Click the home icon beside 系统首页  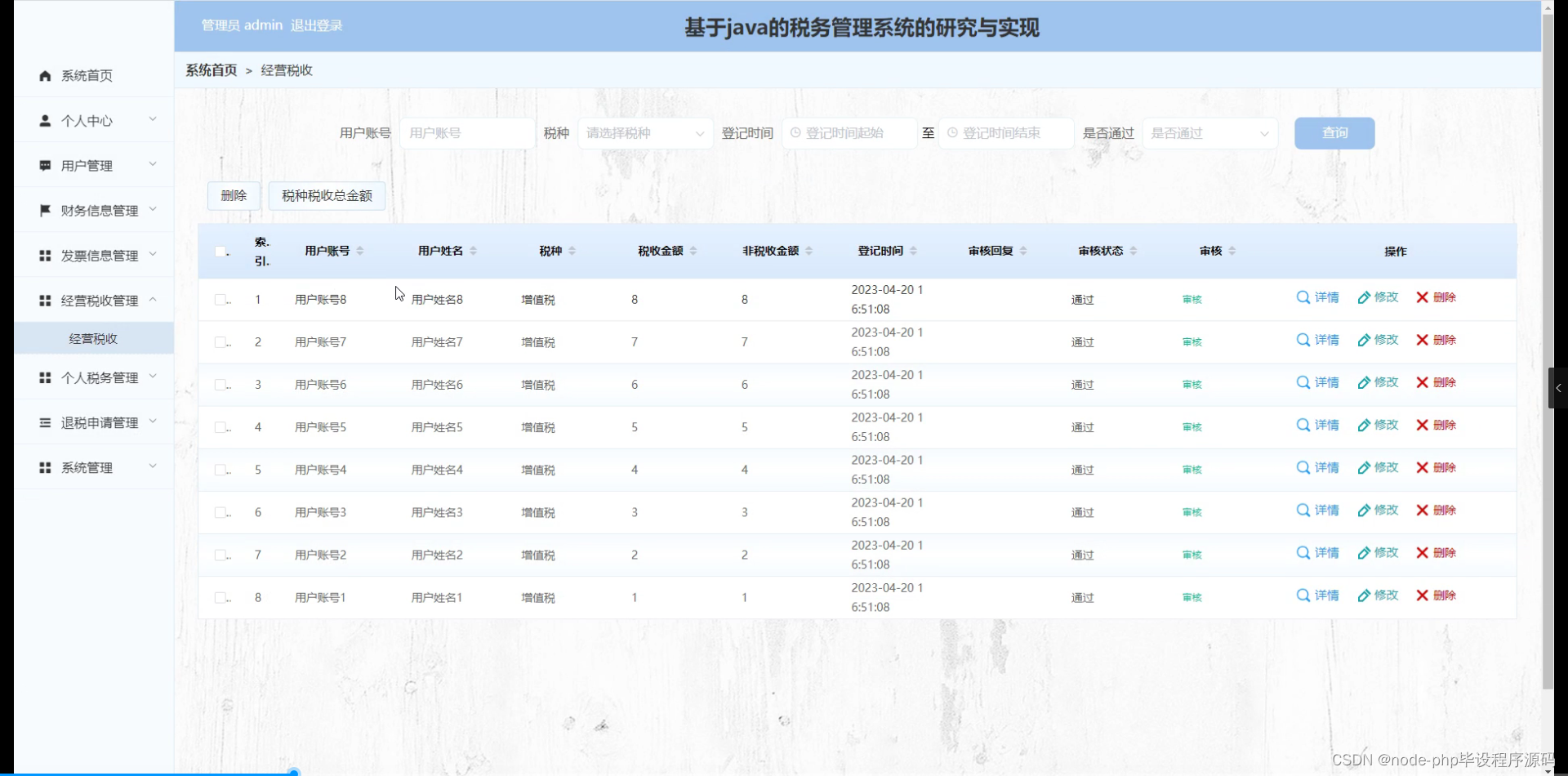[44, 75]
